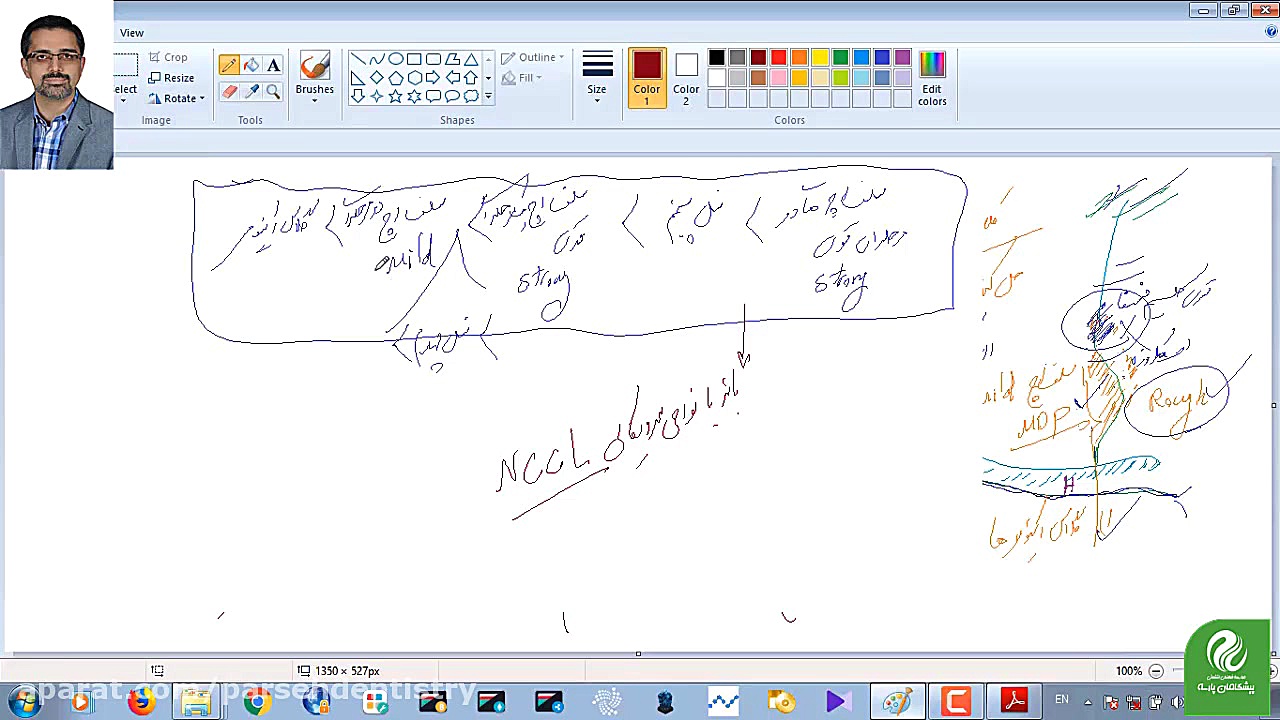
Task: Select the Line shape
Action: (358, 59)
